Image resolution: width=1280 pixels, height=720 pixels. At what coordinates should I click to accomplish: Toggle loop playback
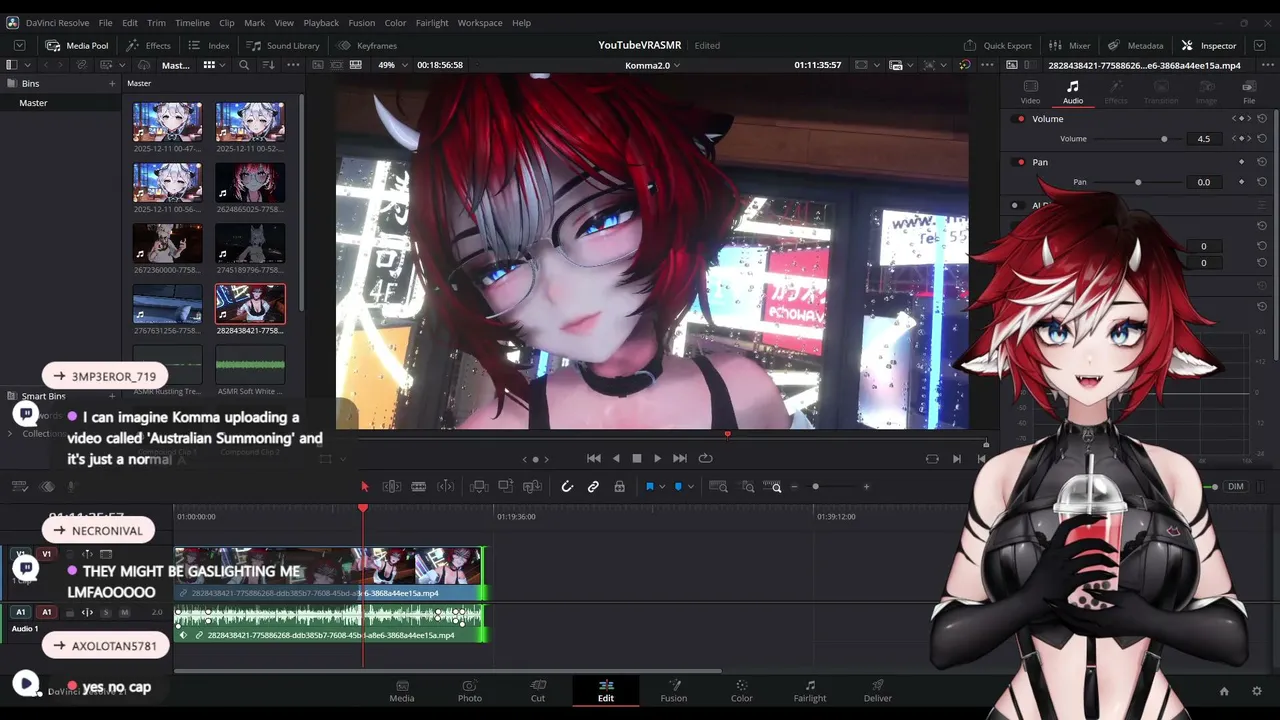click(705, 458)
